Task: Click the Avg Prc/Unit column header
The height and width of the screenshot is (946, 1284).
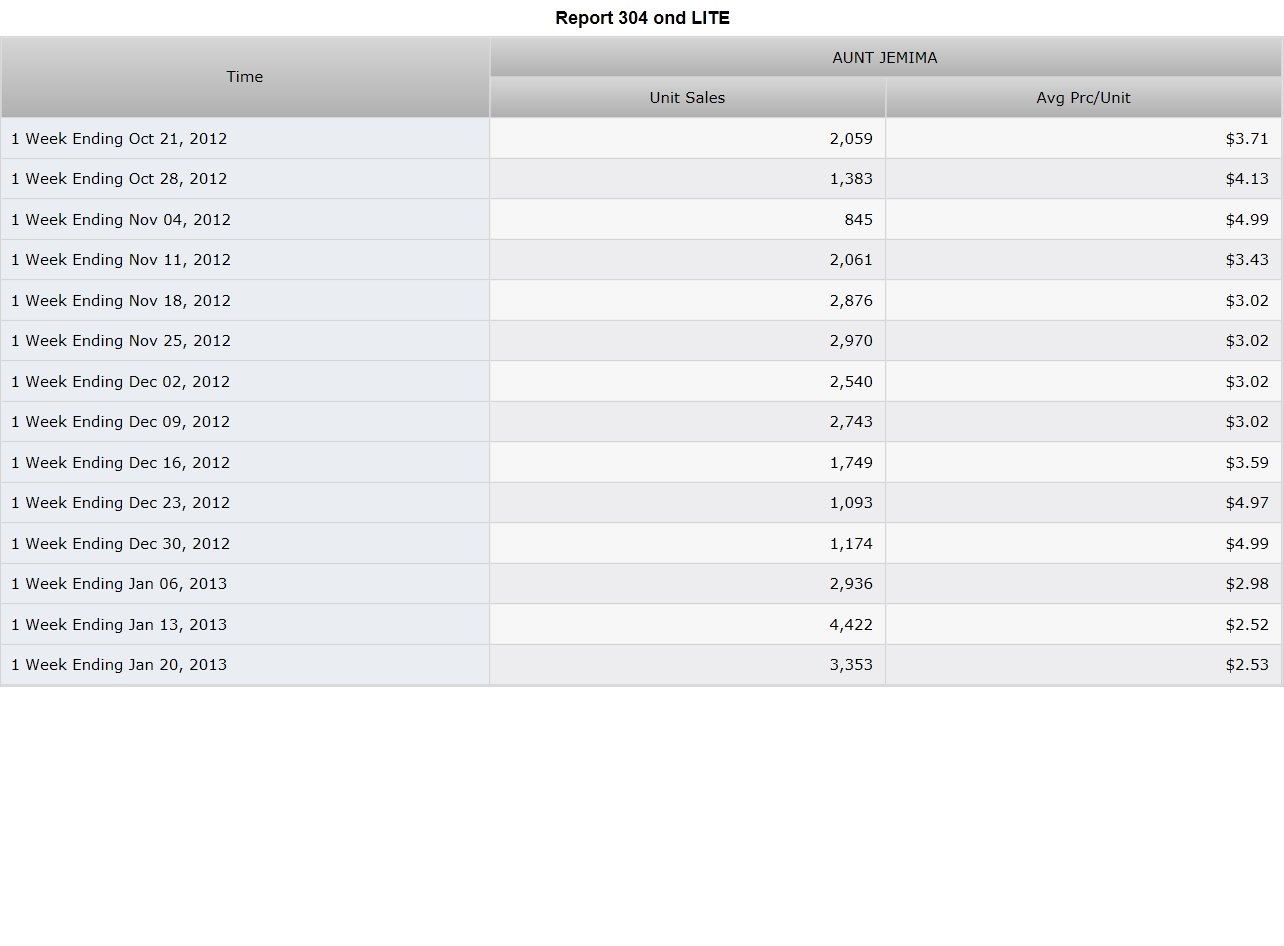Action: 1083,98
